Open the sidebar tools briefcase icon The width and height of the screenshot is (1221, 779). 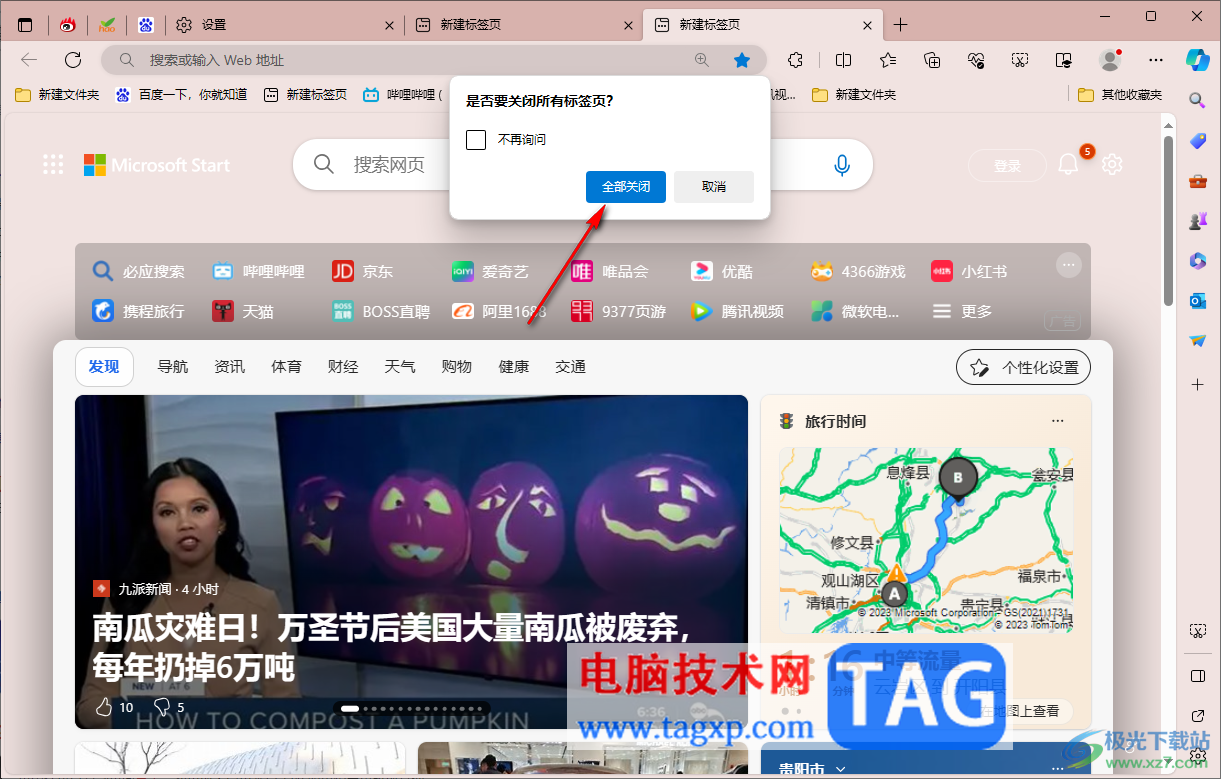[x=1197, y=181]
